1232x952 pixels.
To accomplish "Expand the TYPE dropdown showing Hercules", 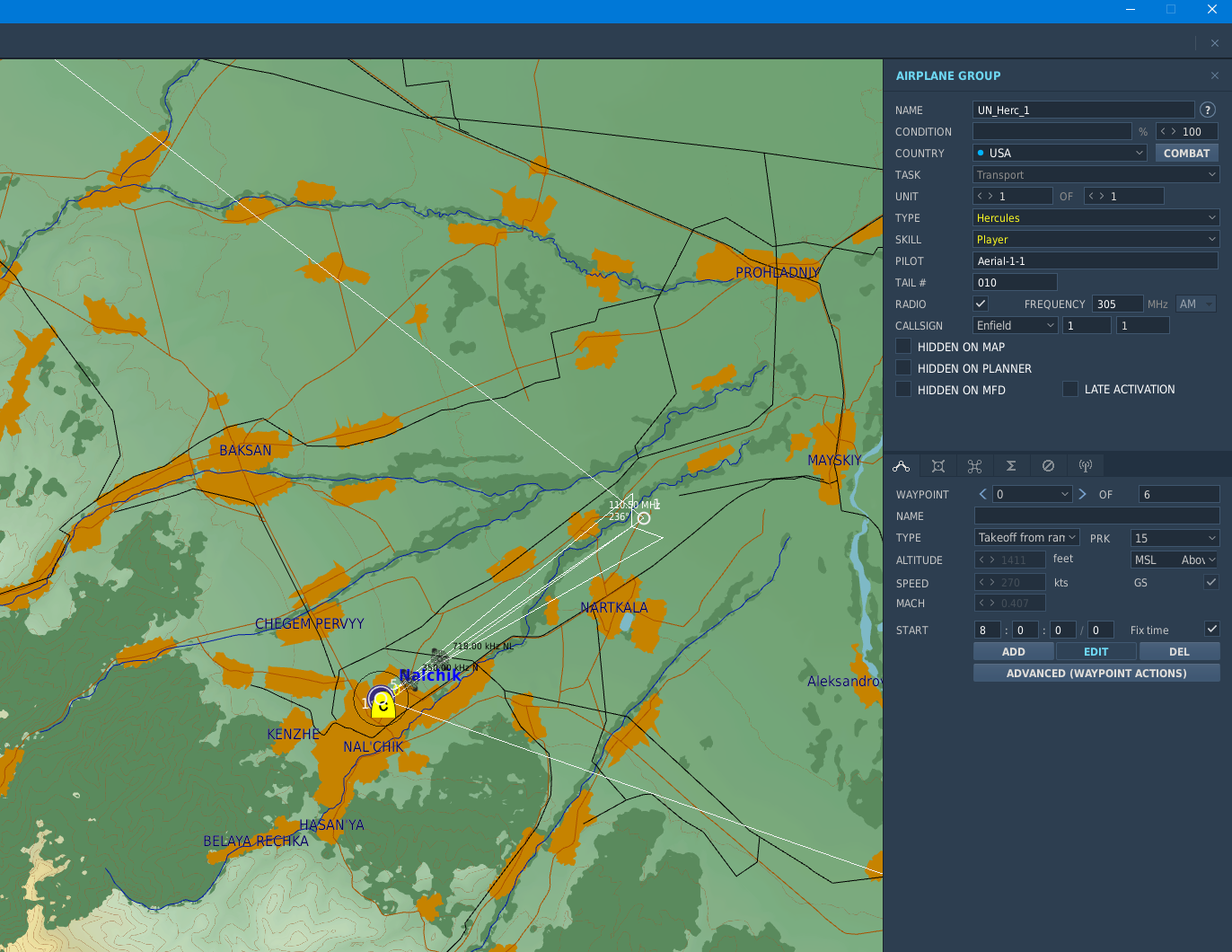I will click(x=1096, y=217).
